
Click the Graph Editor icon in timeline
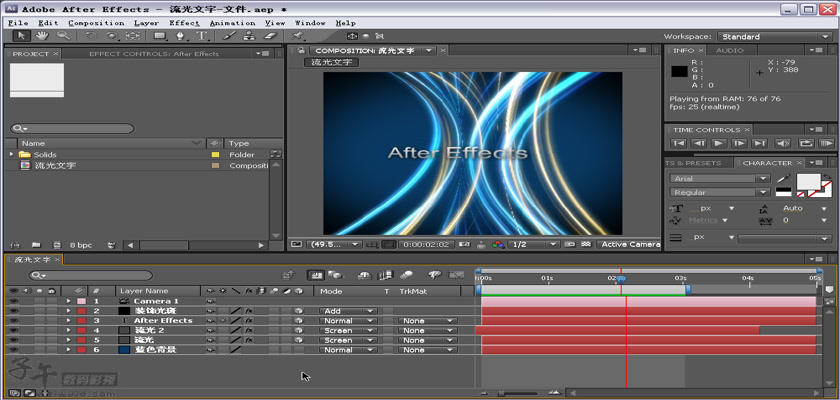coord(456,275)
